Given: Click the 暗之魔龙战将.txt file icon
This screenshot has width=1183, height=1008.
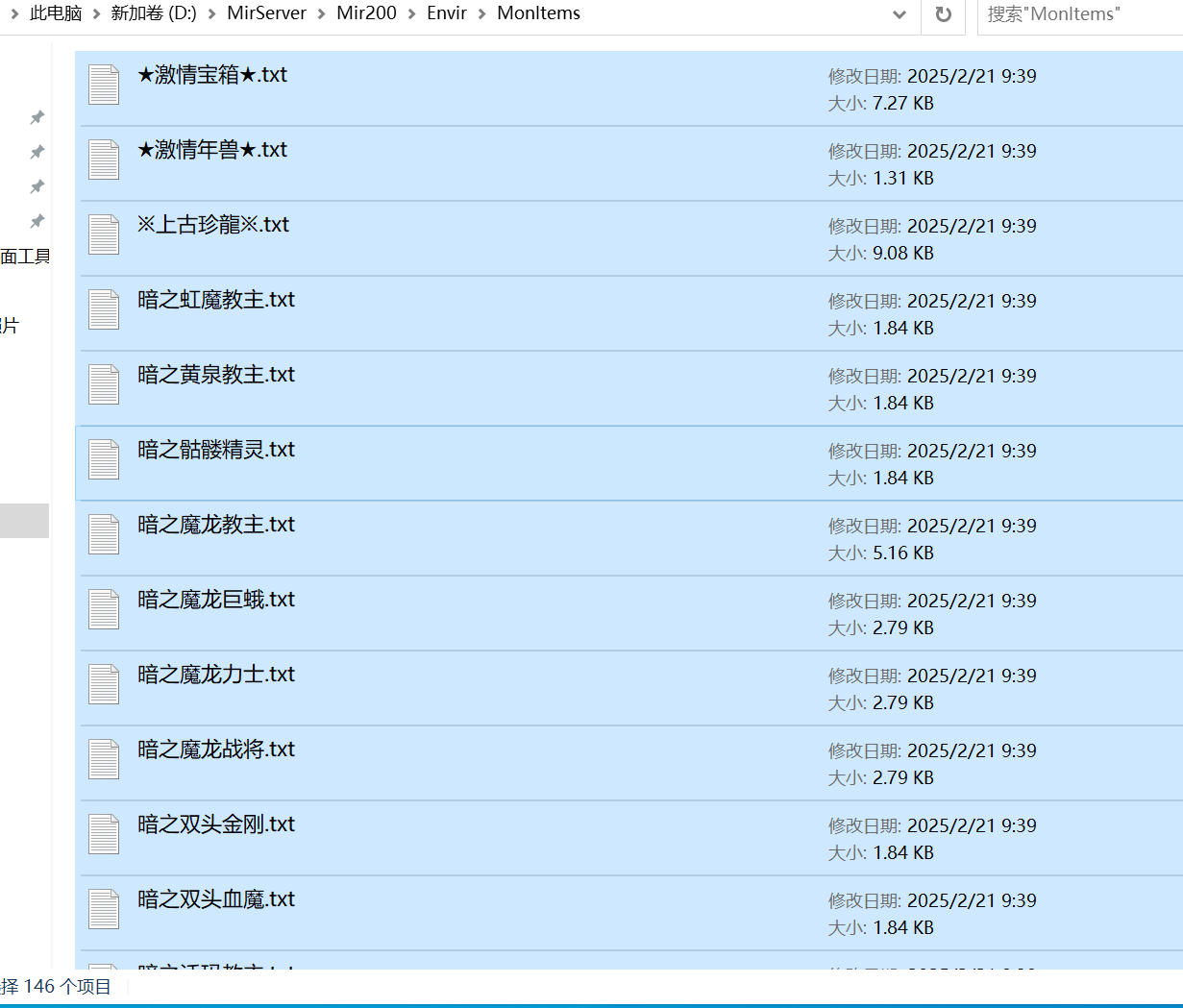Looking at the screenshot, I should point(104,759).
